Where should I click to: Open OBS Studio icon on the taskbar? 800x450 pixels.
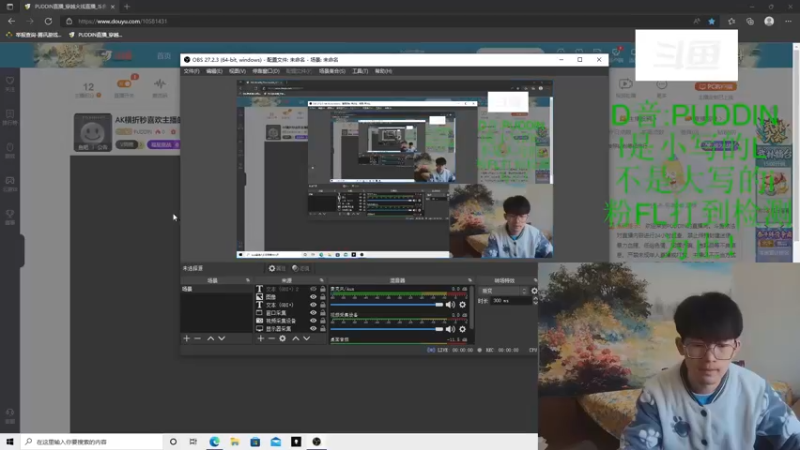316,442
